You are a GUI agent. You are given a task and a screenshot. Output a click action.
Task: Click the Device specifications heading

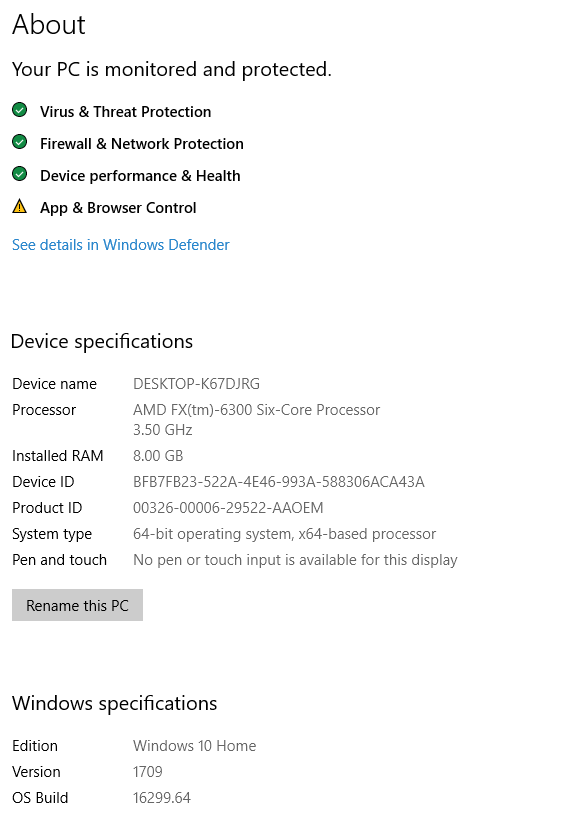(x=102, y=342)
